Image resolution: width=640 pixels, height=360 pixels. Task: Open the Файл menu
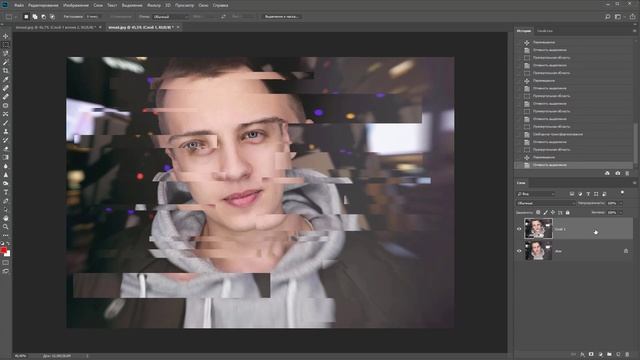(19, 5)
